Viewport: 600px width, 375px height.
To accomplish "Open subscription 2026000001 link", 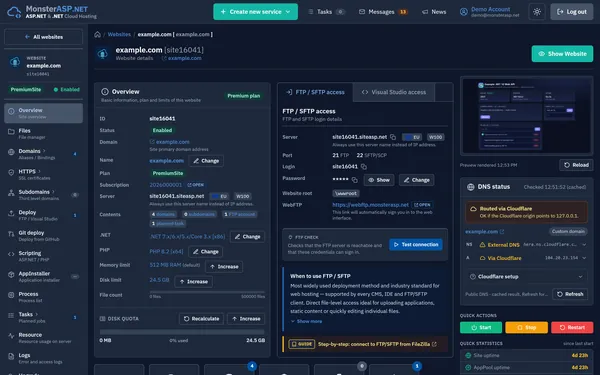I will coord(166,185).
